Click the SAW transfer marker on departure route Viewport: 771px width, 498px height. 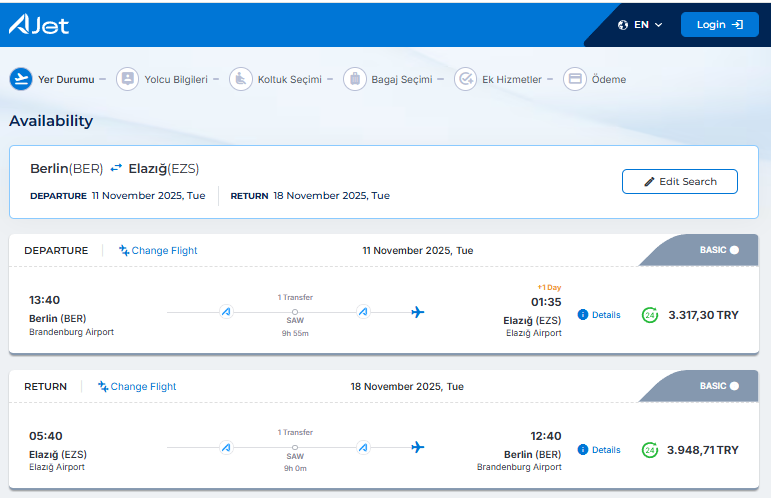coord(295,312)
